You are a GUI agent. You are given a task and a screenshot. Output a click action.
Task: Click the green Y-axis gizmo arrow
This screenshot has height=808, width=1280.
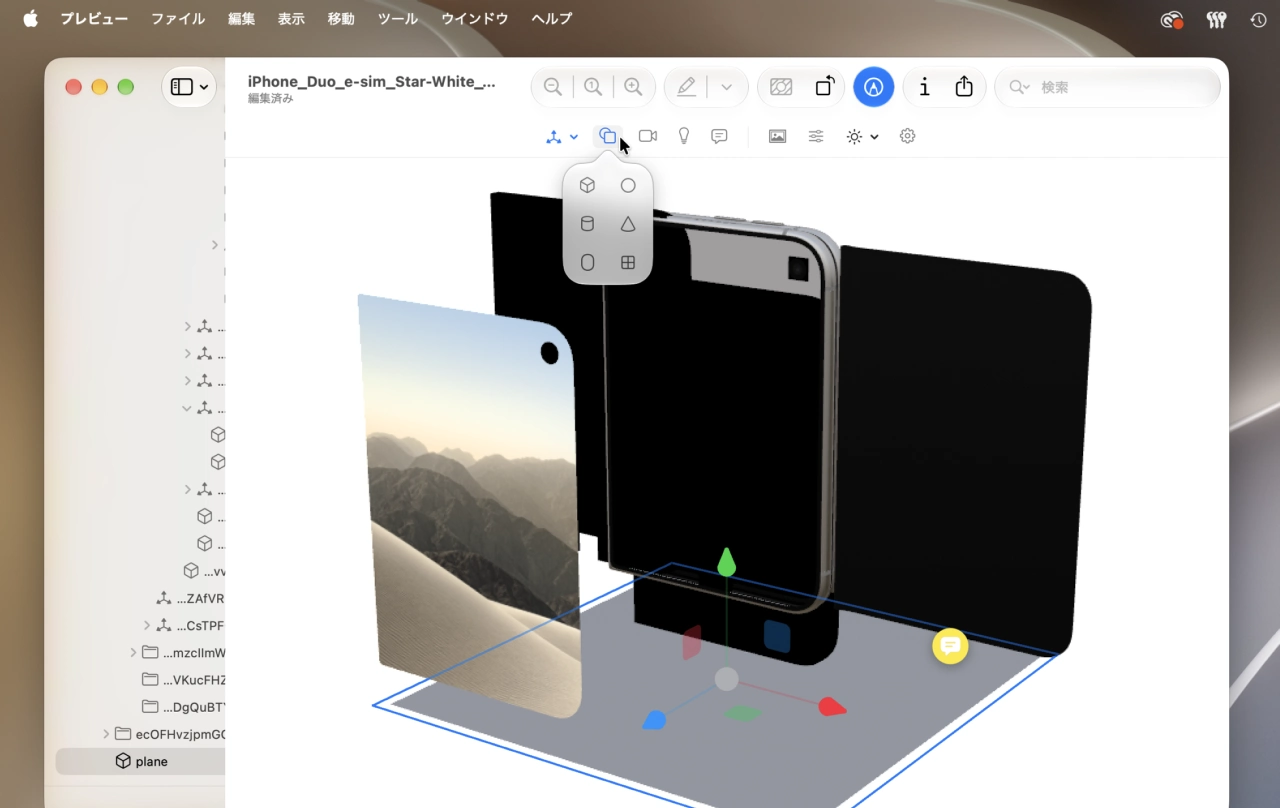tap(727, 562)
